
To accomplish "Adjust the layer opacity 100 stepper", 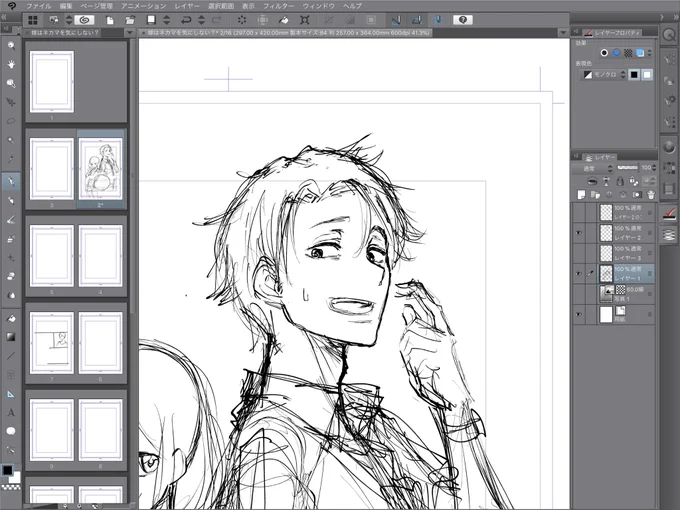I will click(654, 168).
